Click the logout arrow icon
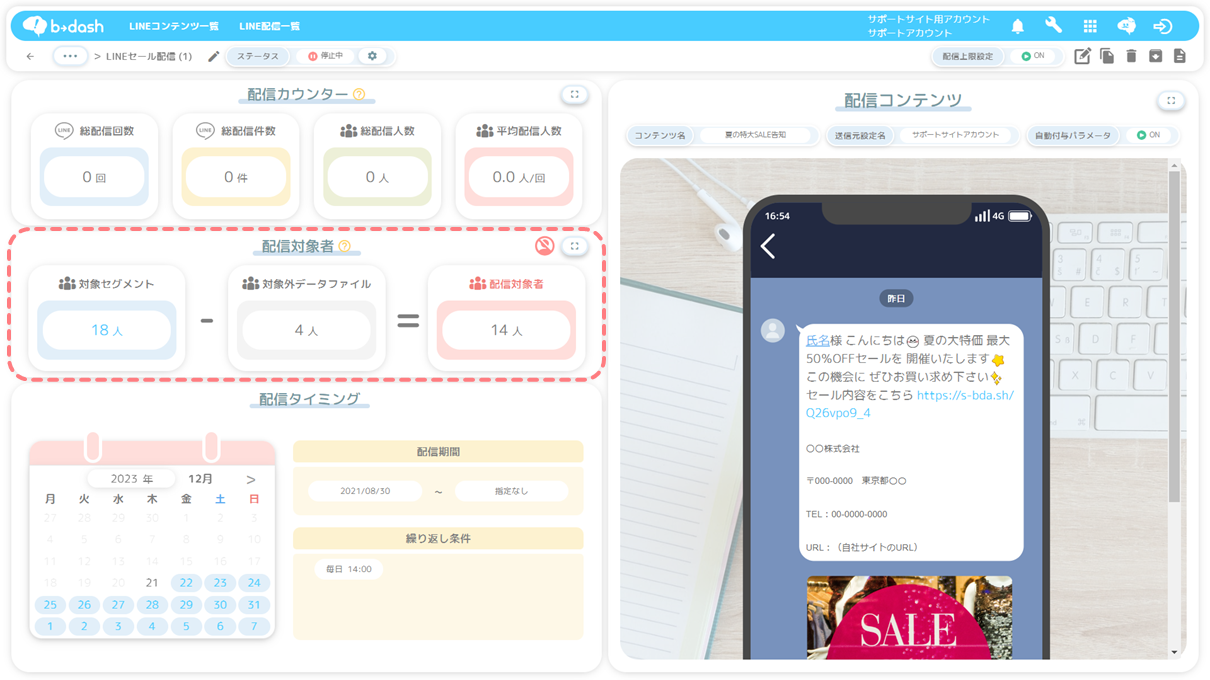This screenshot has height=680, width=1210. [1162, 26]
